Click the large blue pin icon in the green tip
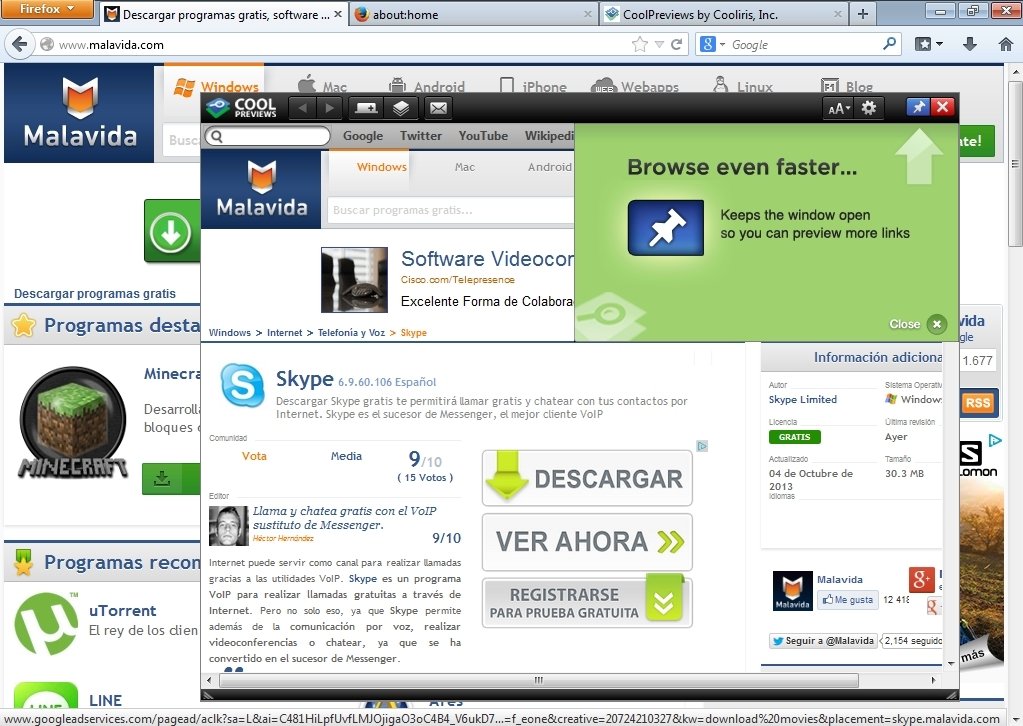 click(x=665, y=228)
